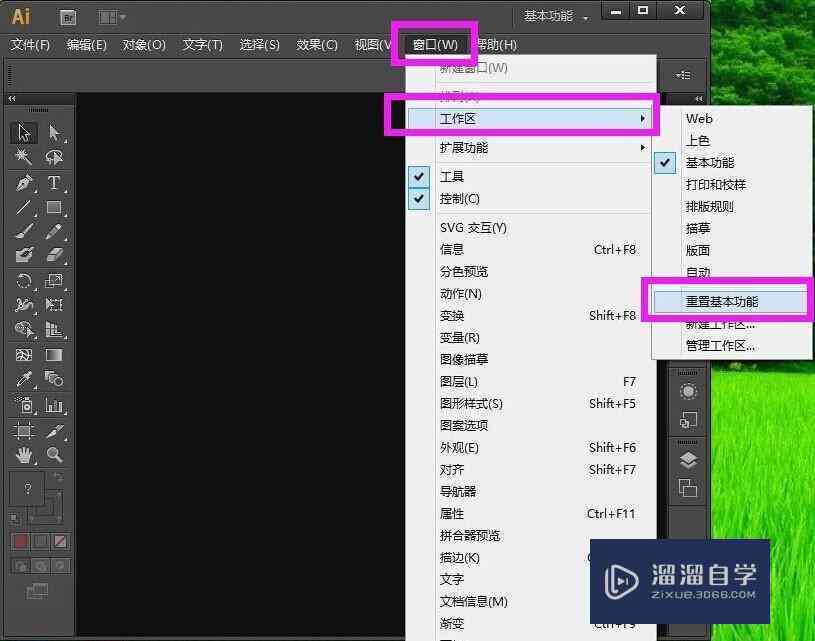The image size is (815, 641).
Task: Open the 文件(F) menu
Action: (x=30, y=45)
